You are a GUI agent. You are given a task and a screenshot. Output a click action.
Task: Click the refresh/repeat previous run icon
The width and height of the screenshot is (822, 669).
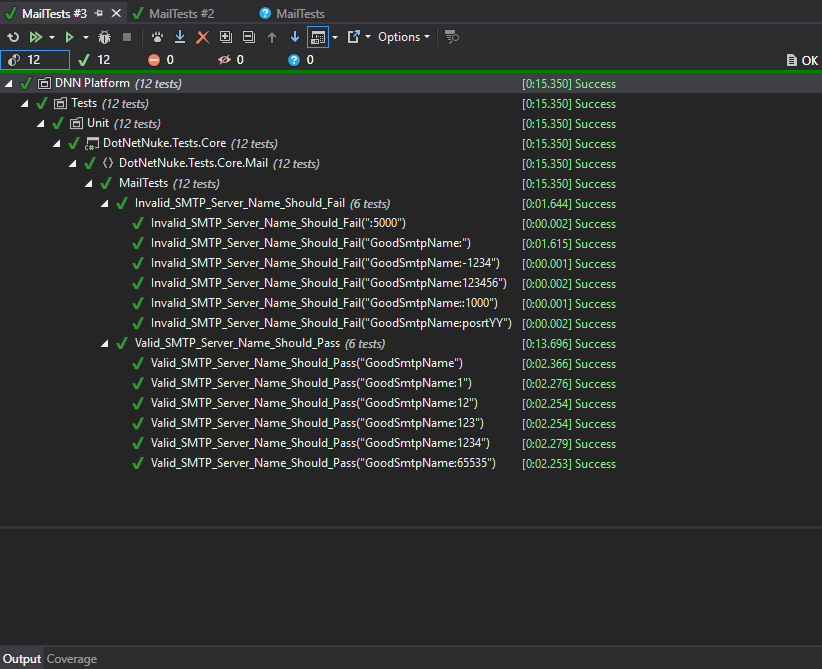(13, 37)
